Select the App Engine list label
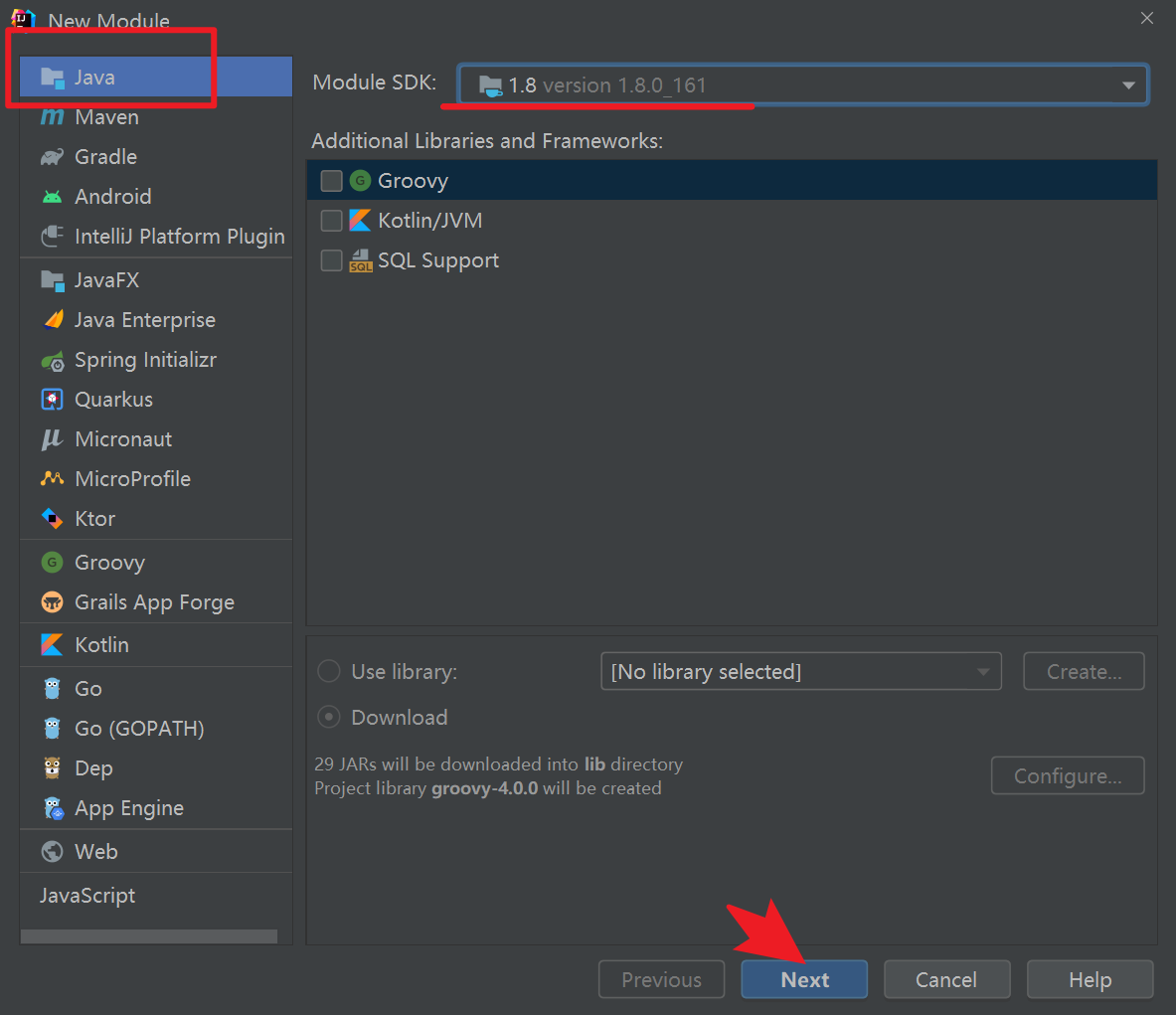The width and height of the screenshot is (1176, 1015). pyautogui.click(x=129, y=808)
